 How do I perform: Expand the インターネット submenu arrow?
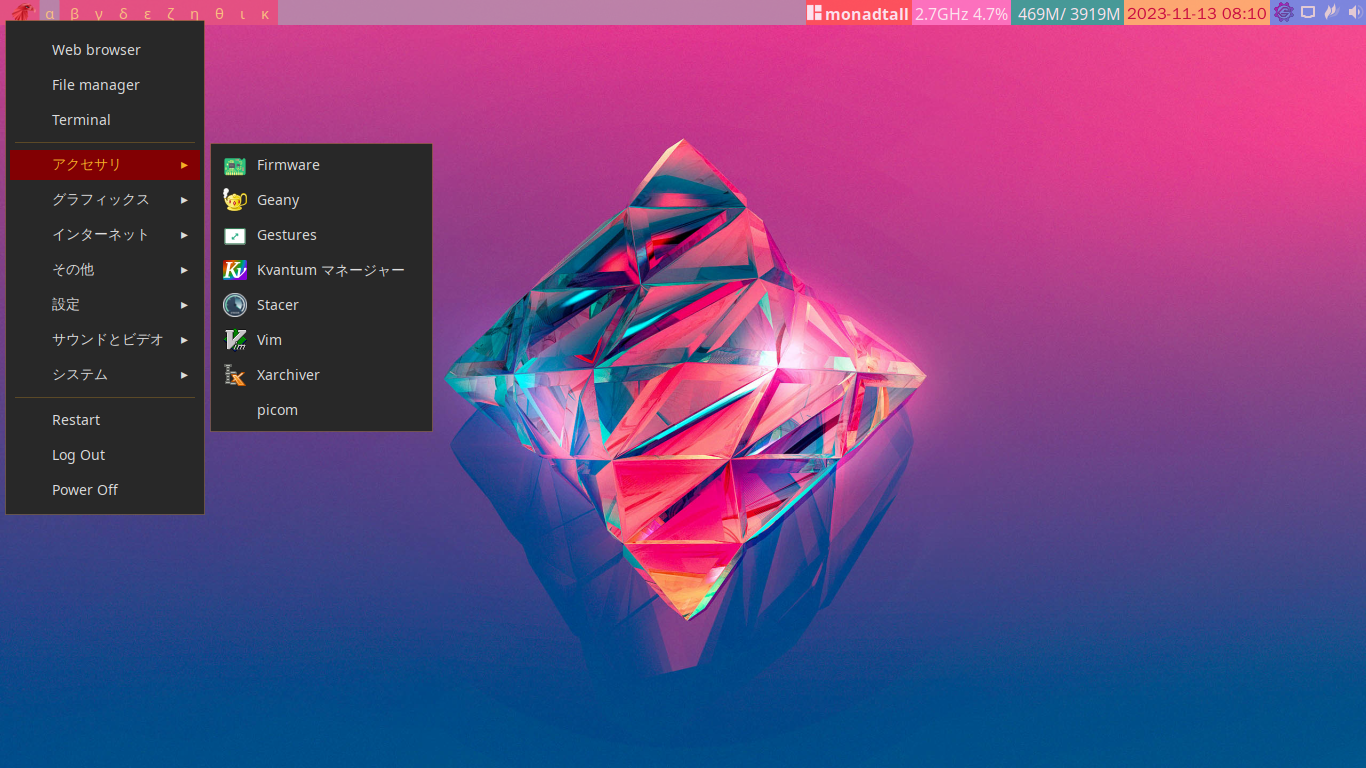coord(184,235)
